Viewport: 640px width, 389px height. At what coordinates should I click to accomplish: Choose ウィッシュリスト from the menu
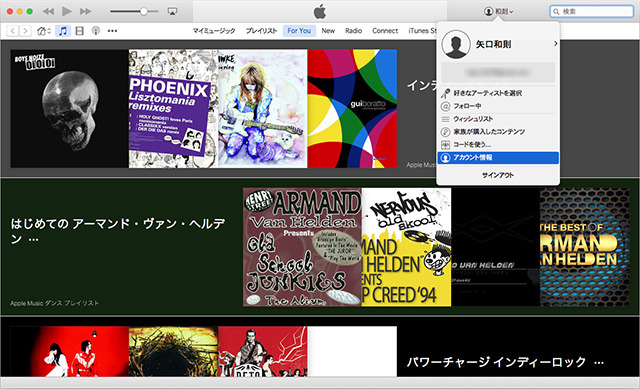point(498,119)
